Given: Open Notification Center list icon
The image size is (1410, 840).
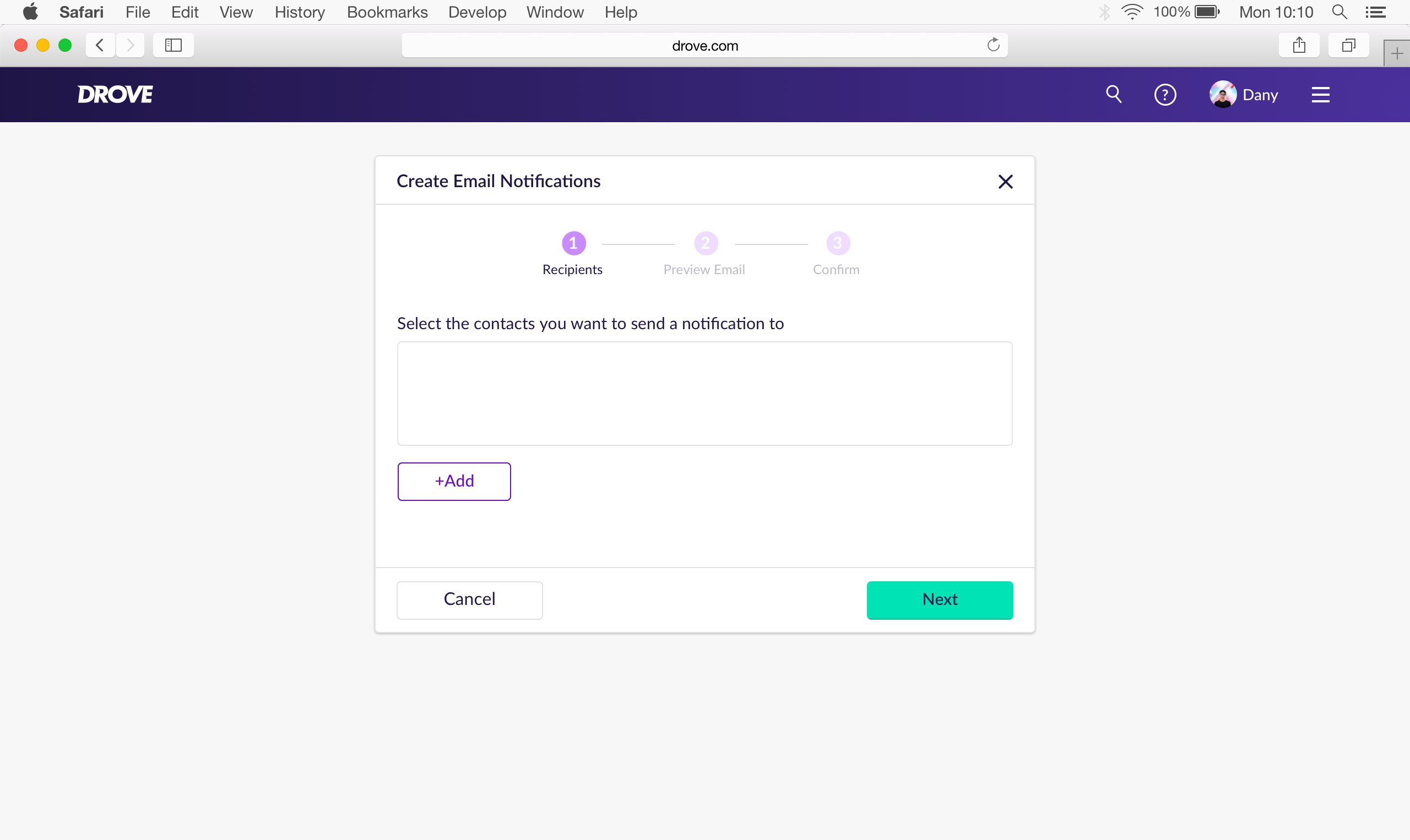Looking at the screenshot, I should 1375,12.
